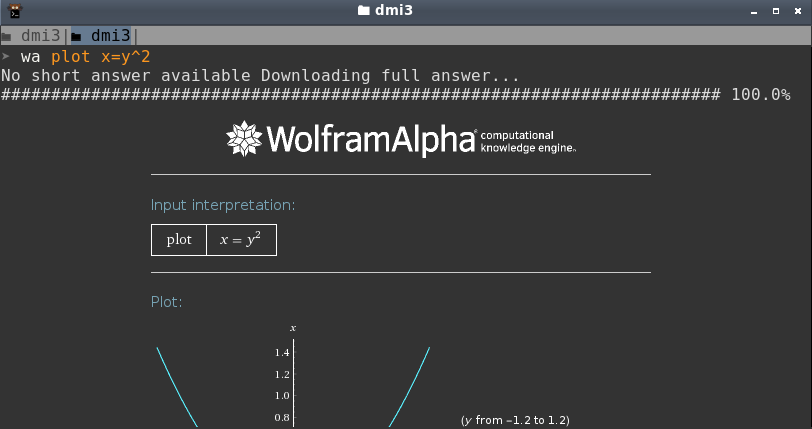Click the 0.8 axis tick label

(282, 418)
